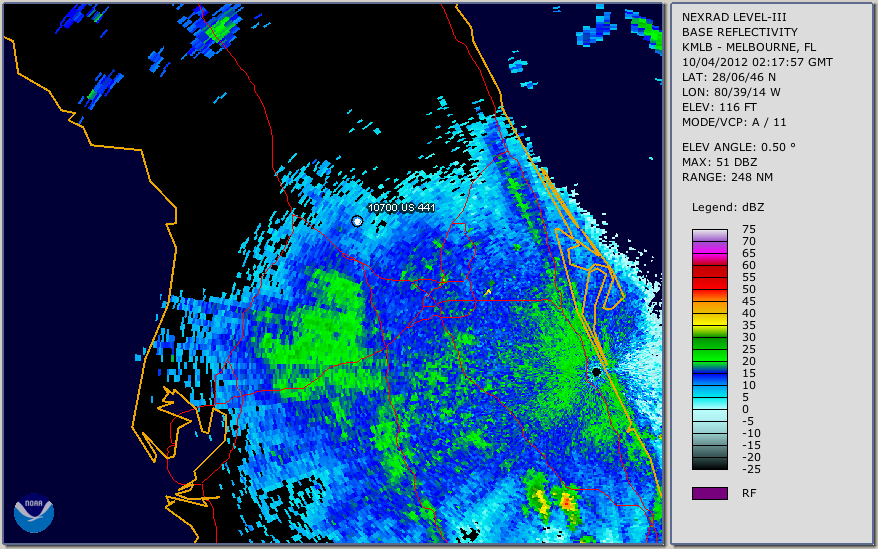The height and width of the screenshot is (549, 878).
Task: Click the 'RANGE: 248 NM' text
Action: point(727,178)
